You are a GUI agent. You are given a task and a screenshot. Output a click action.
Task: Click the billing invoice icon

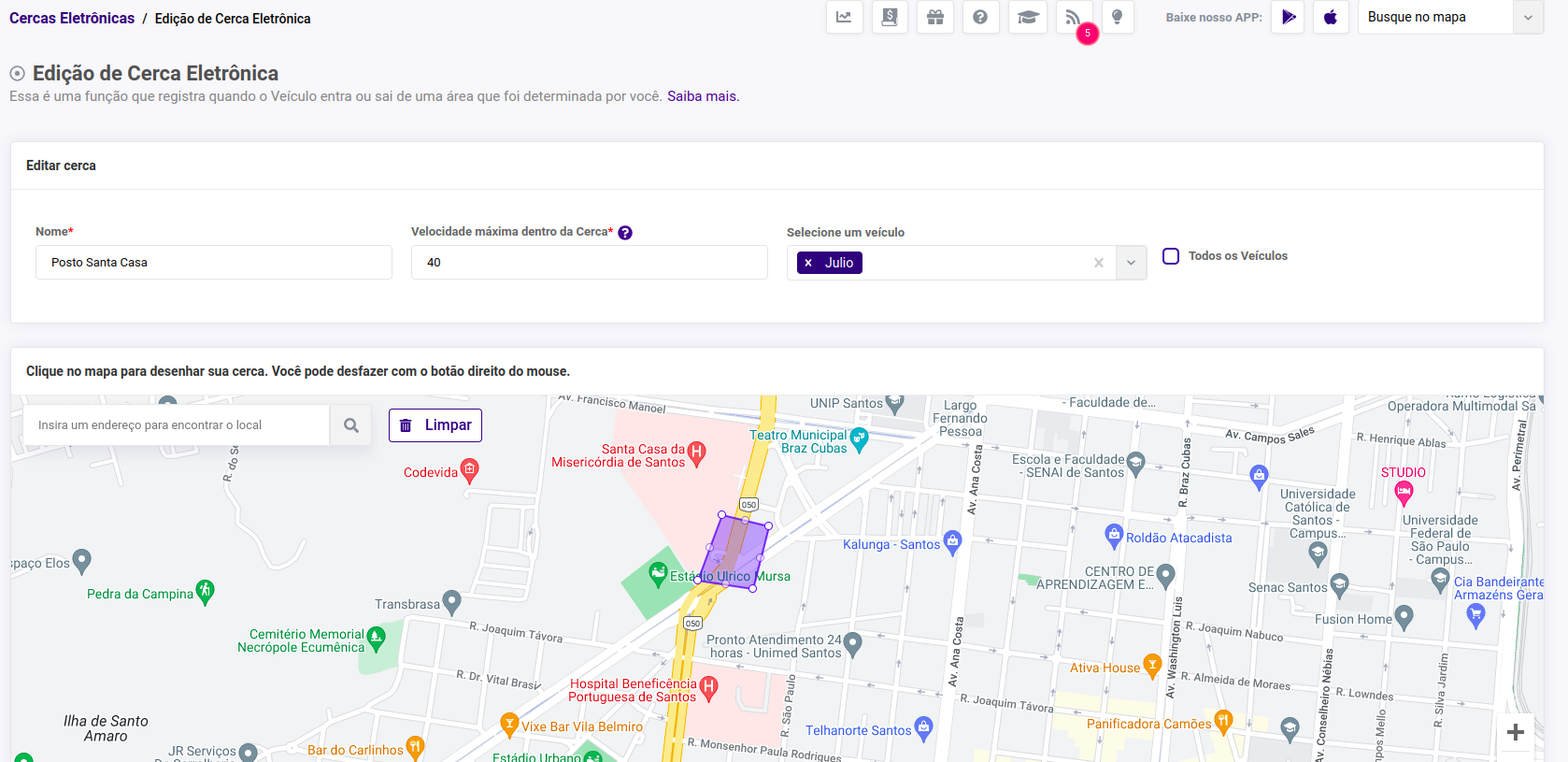[890, 18]
